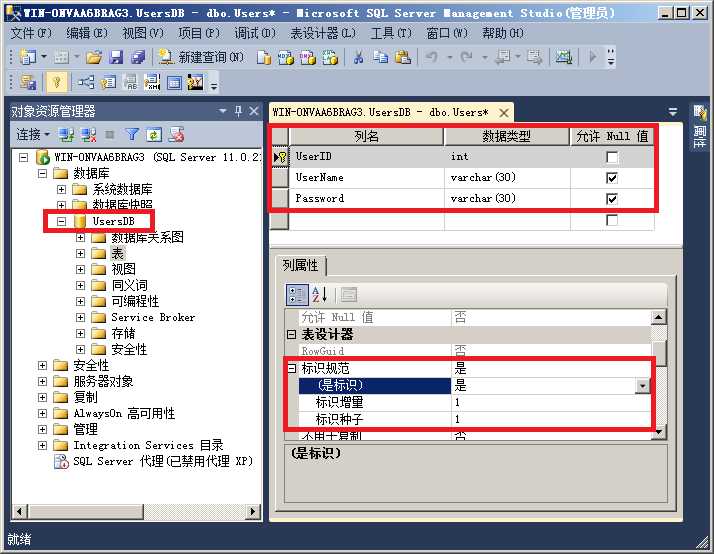
Task: Open the Relationships dialog icon
Action: coord(86,83)
